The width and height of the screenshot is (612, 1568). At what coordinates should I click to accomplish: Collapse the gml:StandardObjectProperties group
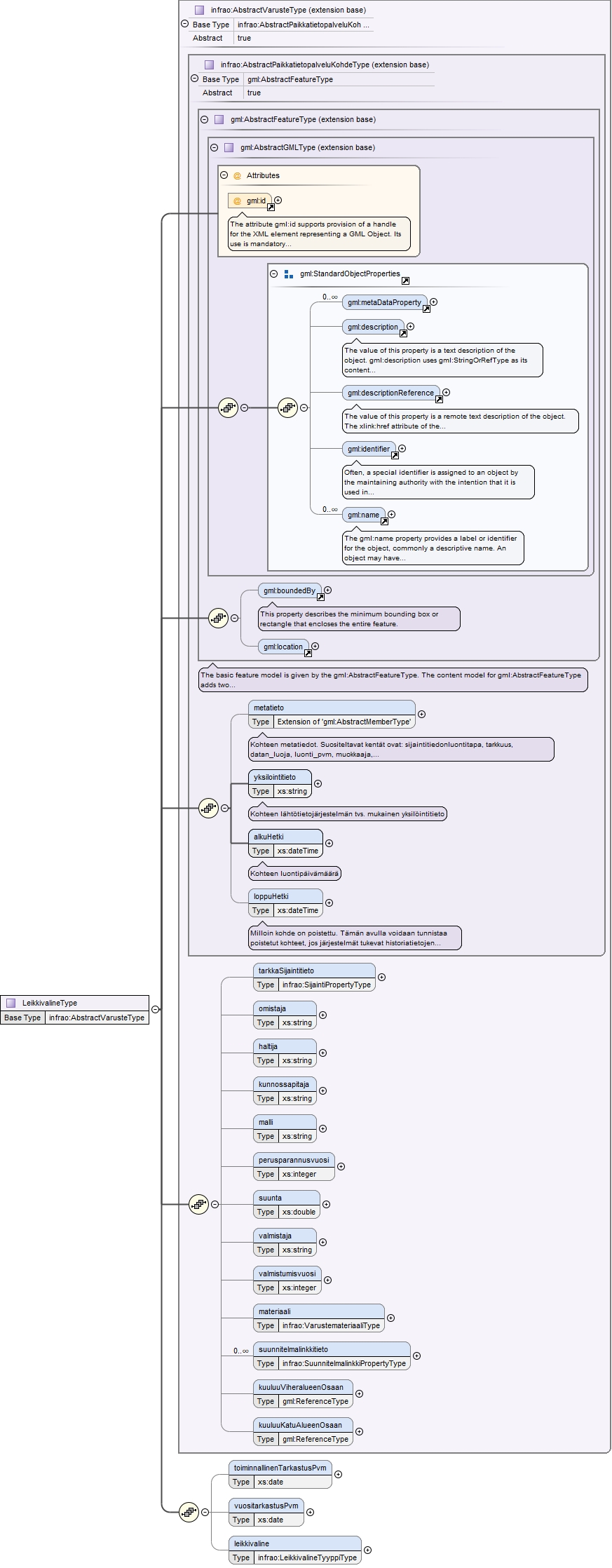coord(274,274)
